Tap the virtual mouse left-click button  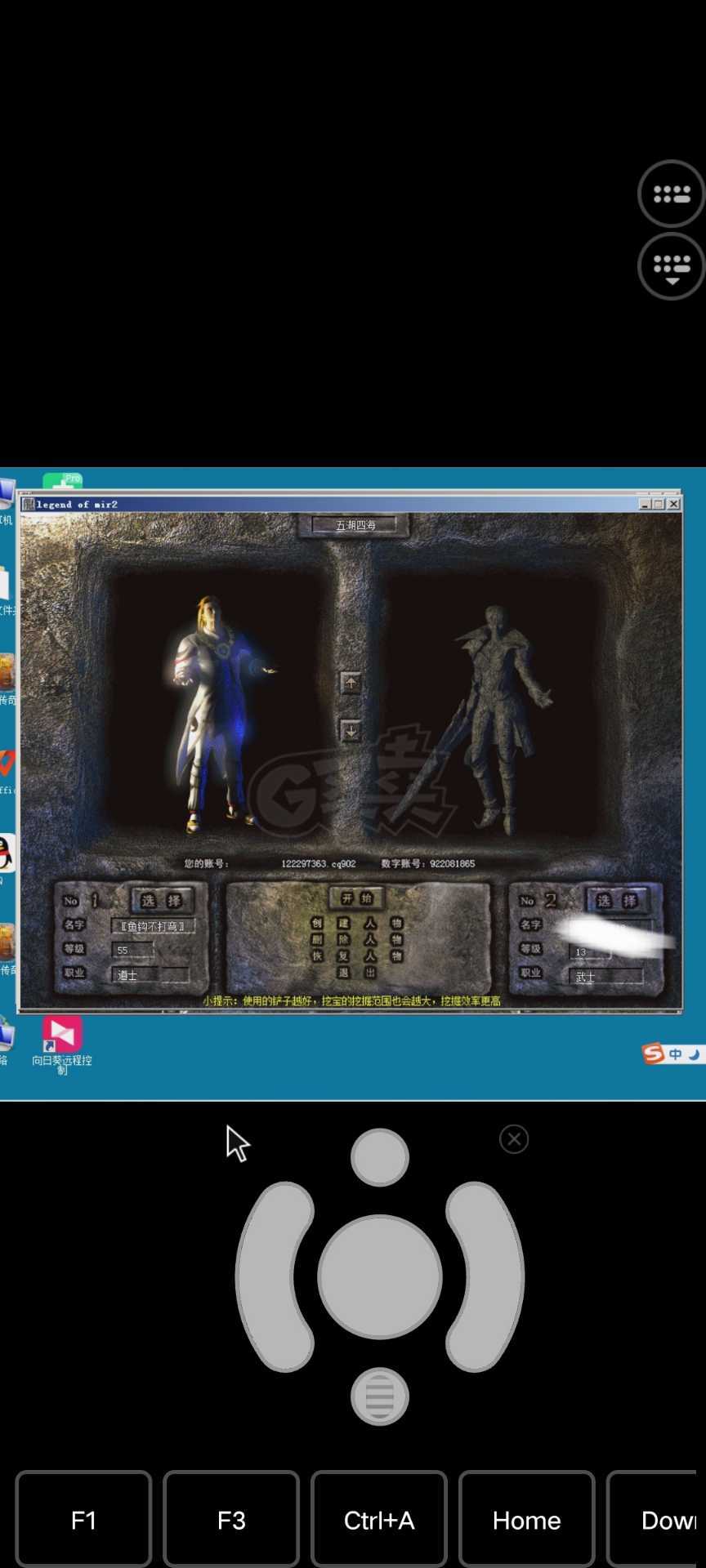(275, 1276)
